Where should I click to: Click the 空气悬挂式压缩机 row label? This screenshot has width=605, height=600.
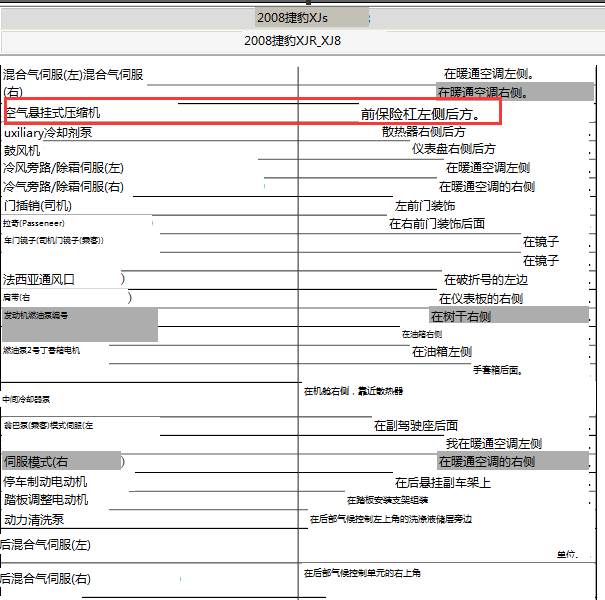coord(53,113)
